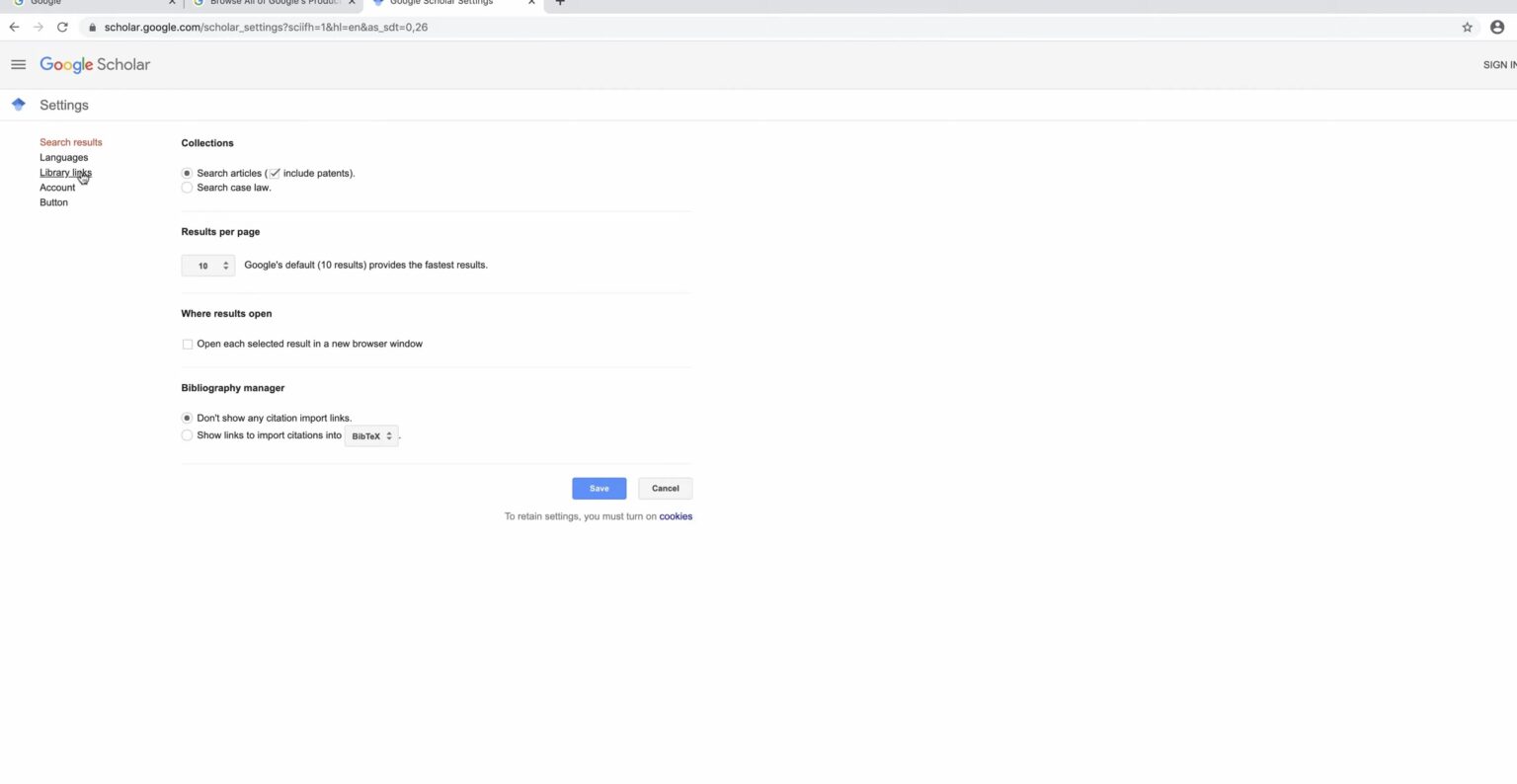Enable opening results in a new browser window
The width and height of the screenshot is (1517, 784).
[187, 344]
